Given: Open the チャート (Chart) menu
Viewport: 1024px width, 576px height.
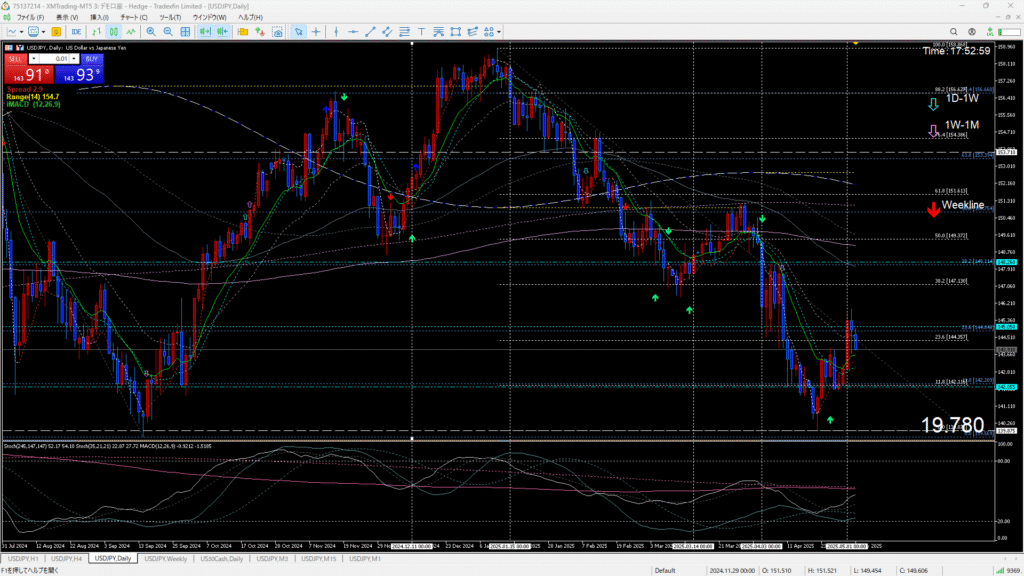Looking at the screenshot, I should tap(130, 18).
